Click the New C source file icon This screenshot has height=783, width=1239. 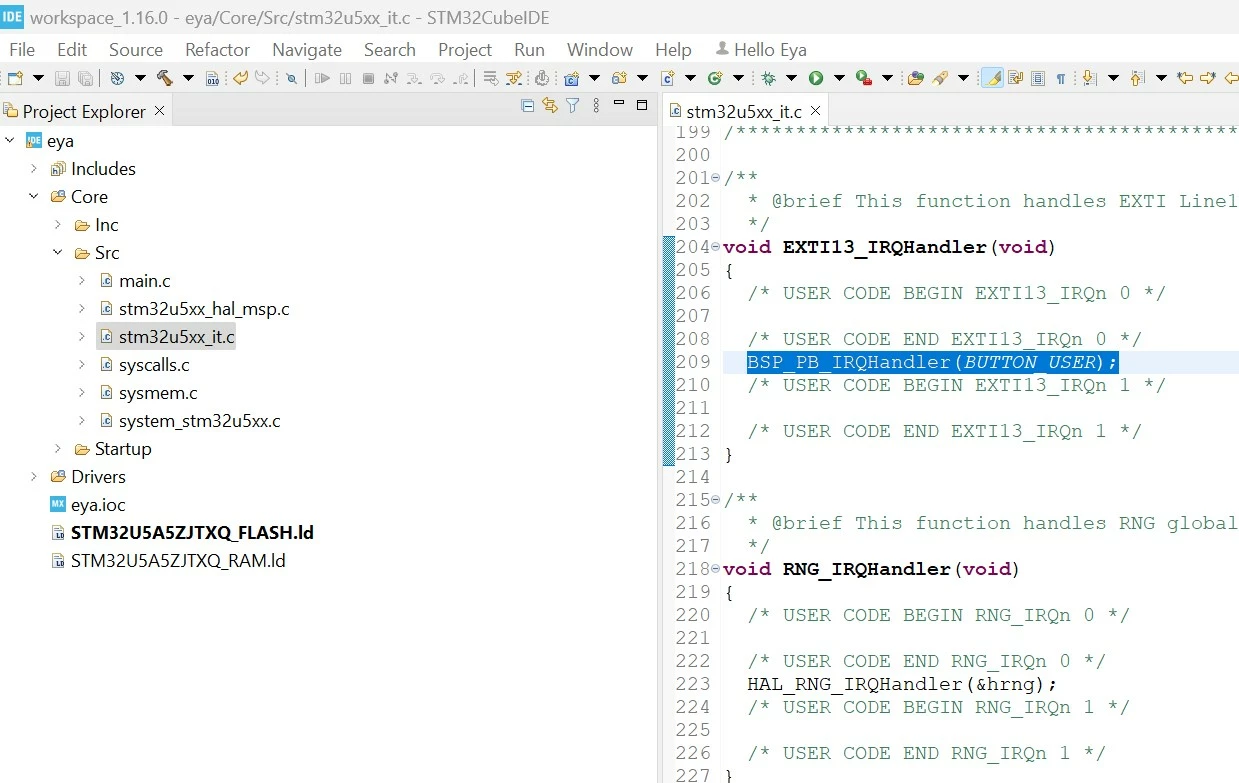(667, 78)
